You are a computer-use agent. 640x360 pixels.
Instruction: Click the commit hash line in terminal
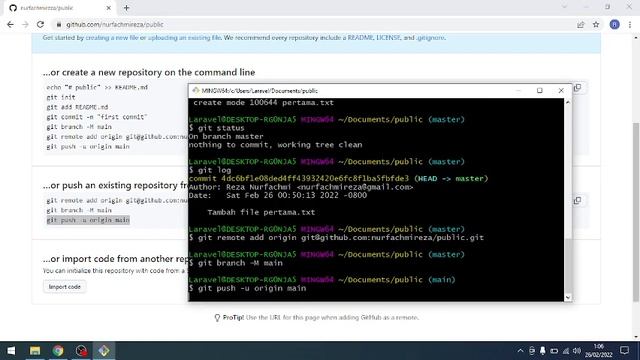pos(338,178)
